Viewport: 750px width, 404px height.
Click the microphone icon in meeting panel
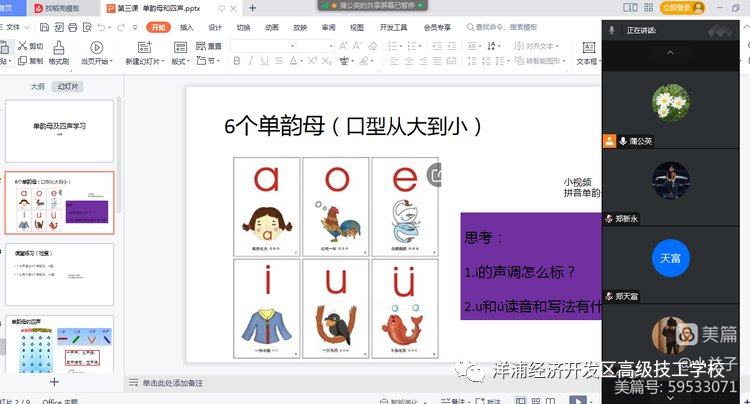coord(612,30)
